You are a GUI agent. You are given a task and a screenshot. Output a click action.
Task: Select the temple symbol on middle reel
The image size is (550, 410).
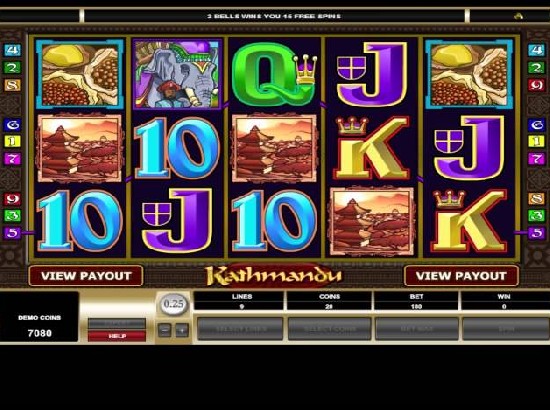pyautogui.click(x=275, y=148)
